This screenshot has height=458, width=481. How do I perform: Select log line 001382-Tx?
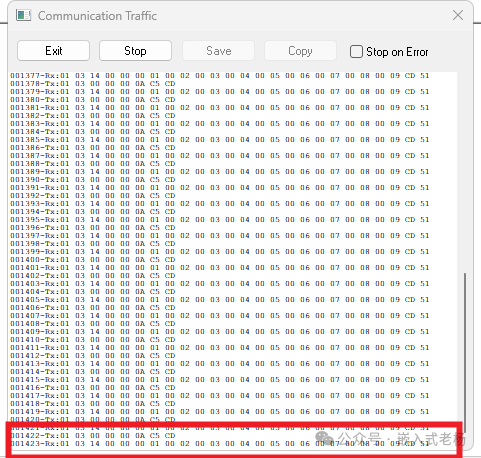(93, 116)
